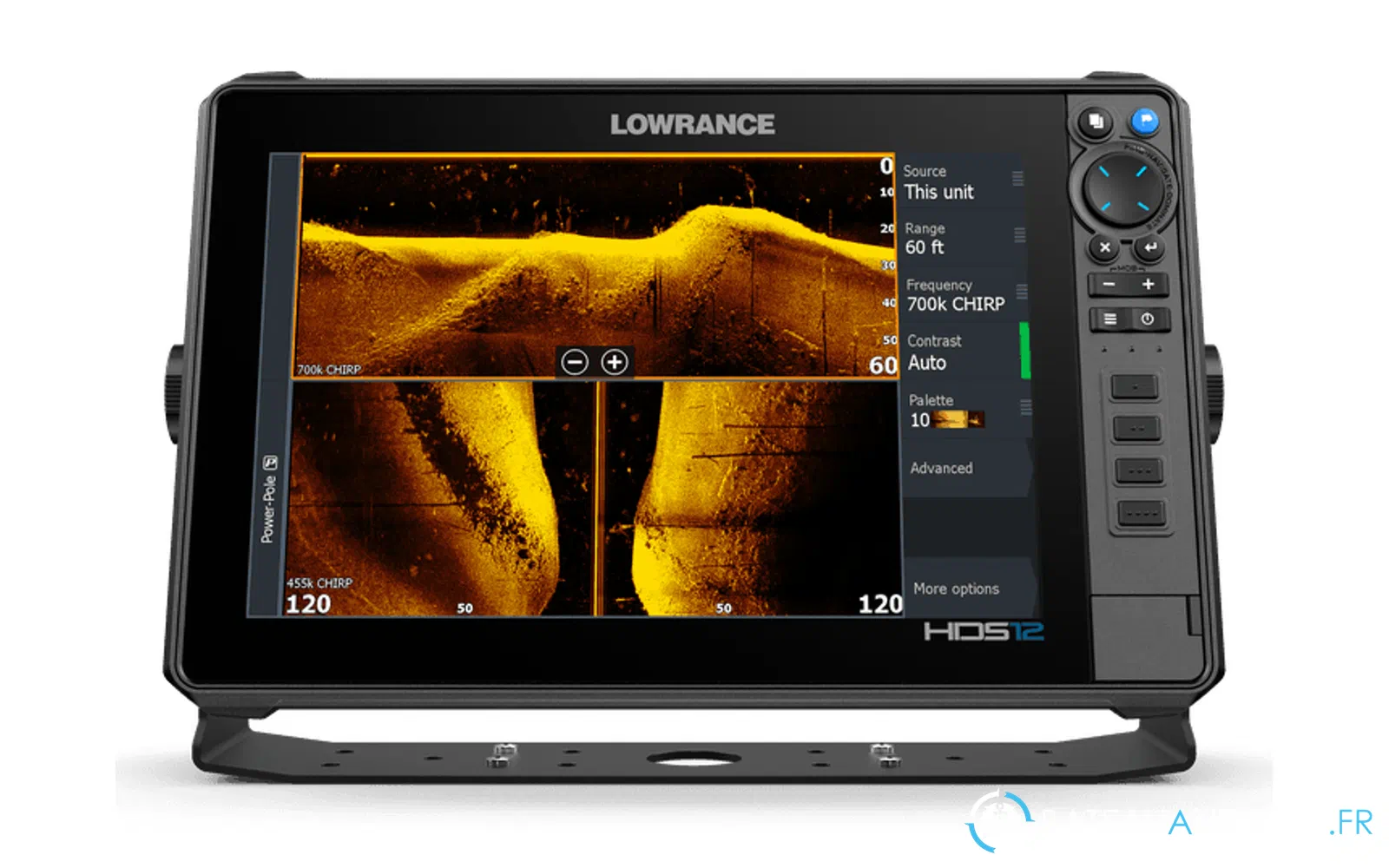Tap the one-dot quick access key
Viewport: 1389px width, 868px height.
point(1134,385)
